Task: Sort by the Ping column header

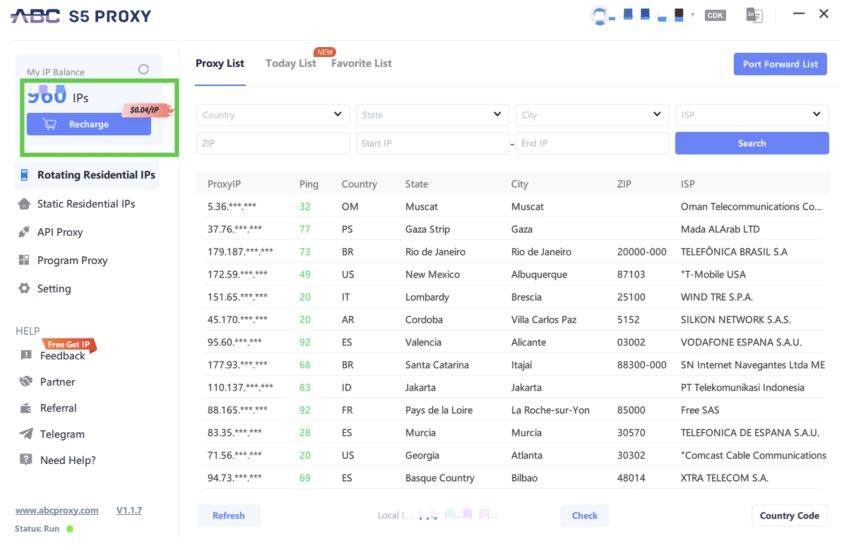Action: (x=309, y=184)
